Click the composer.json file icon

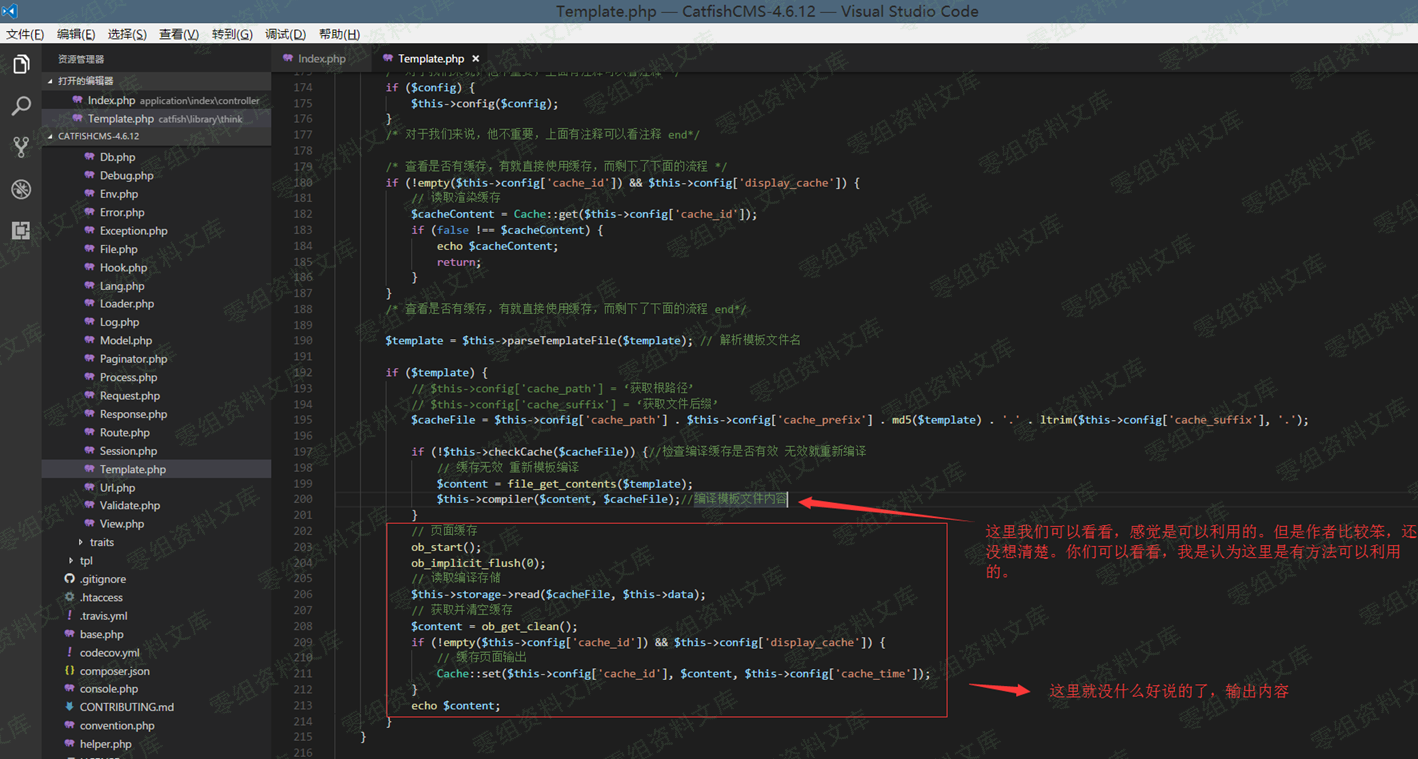point(69,671)
